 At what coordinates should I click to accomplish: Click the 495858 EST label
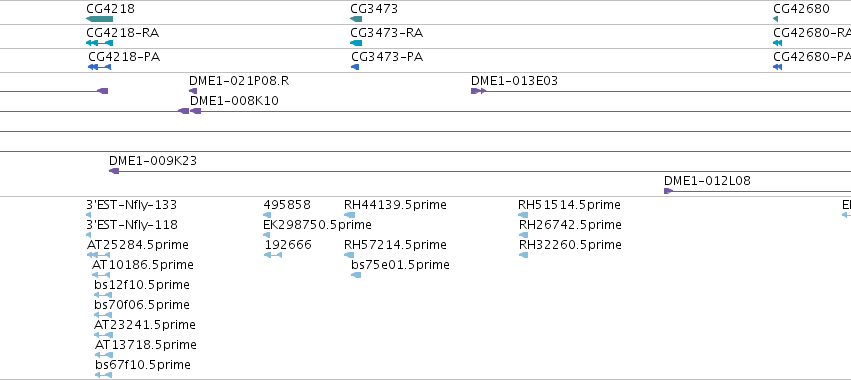pyautogui.click(x=287, y=205)
